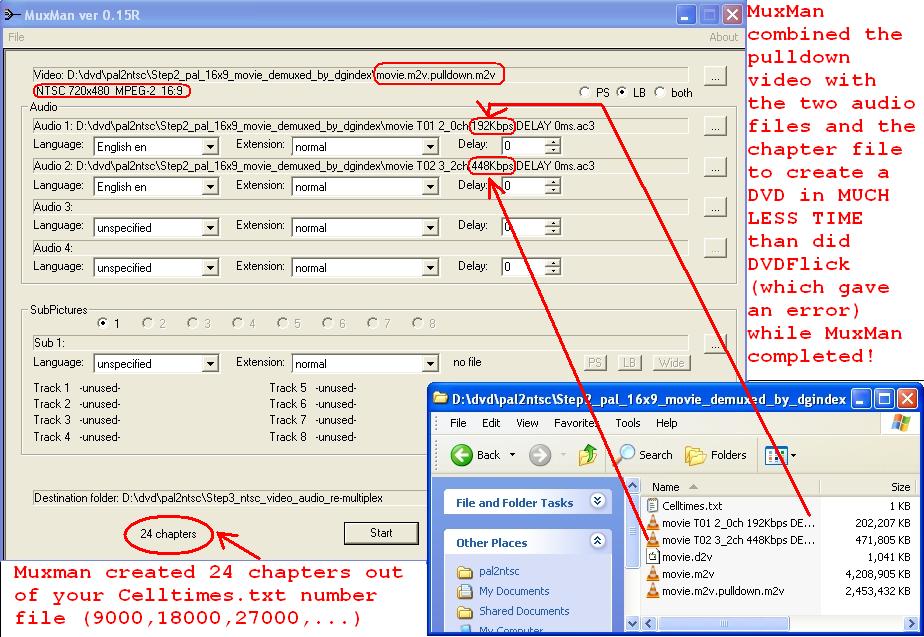The image size is (924, 637).
Task: Click the Explorer title bar folder icon
Action: point(440,399)
